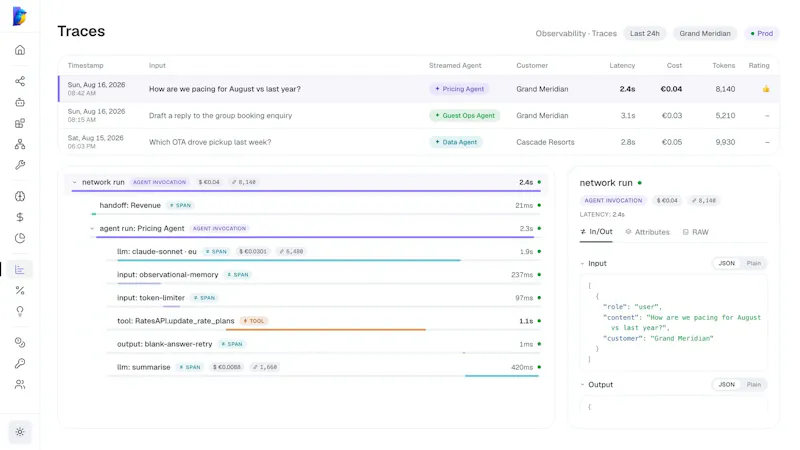Toggle the Prod environment pill

pyautogui.click(x=762, y=33)
